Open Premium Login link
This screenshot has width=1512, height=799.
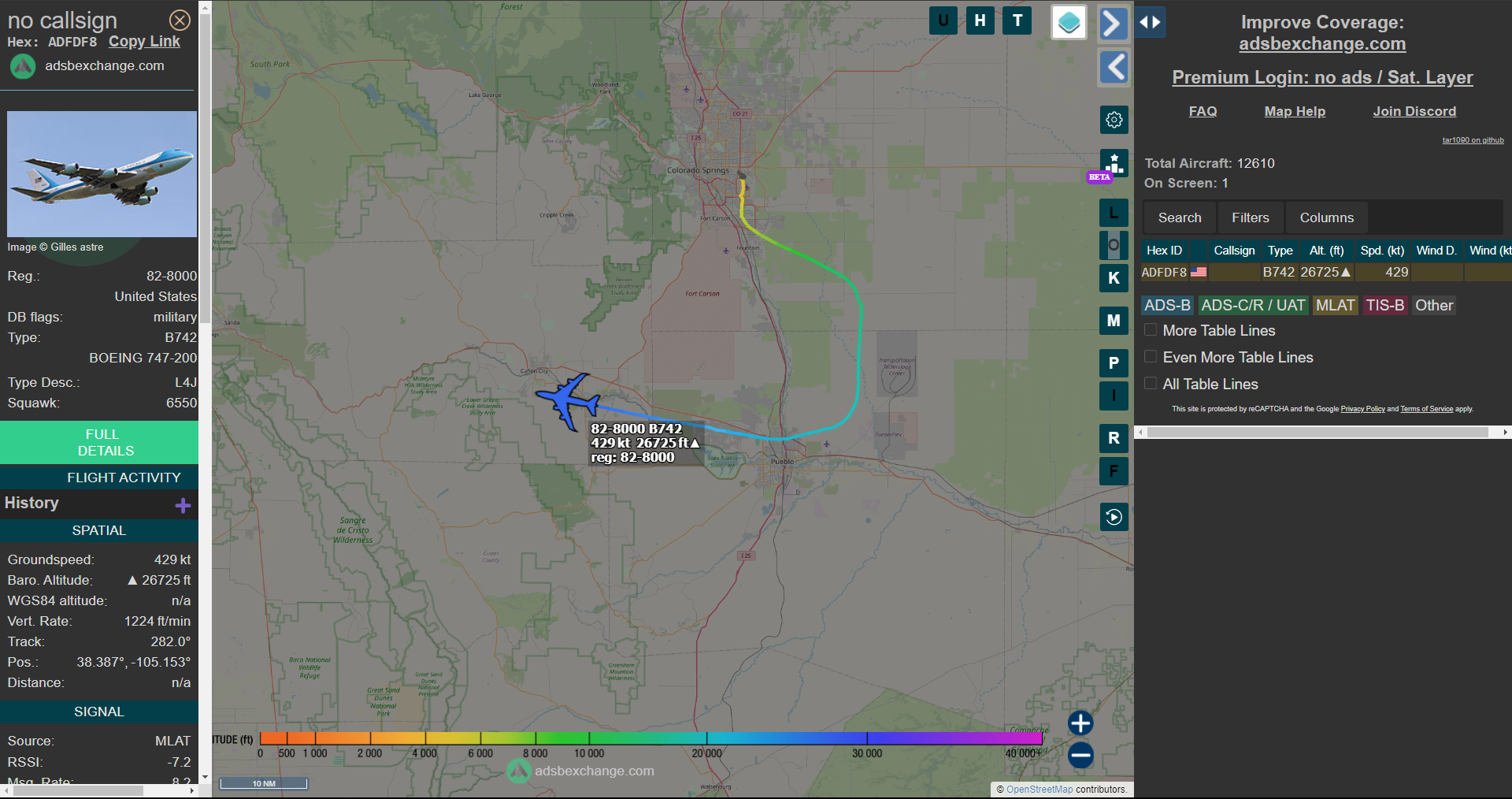(x=1322, y=77)
